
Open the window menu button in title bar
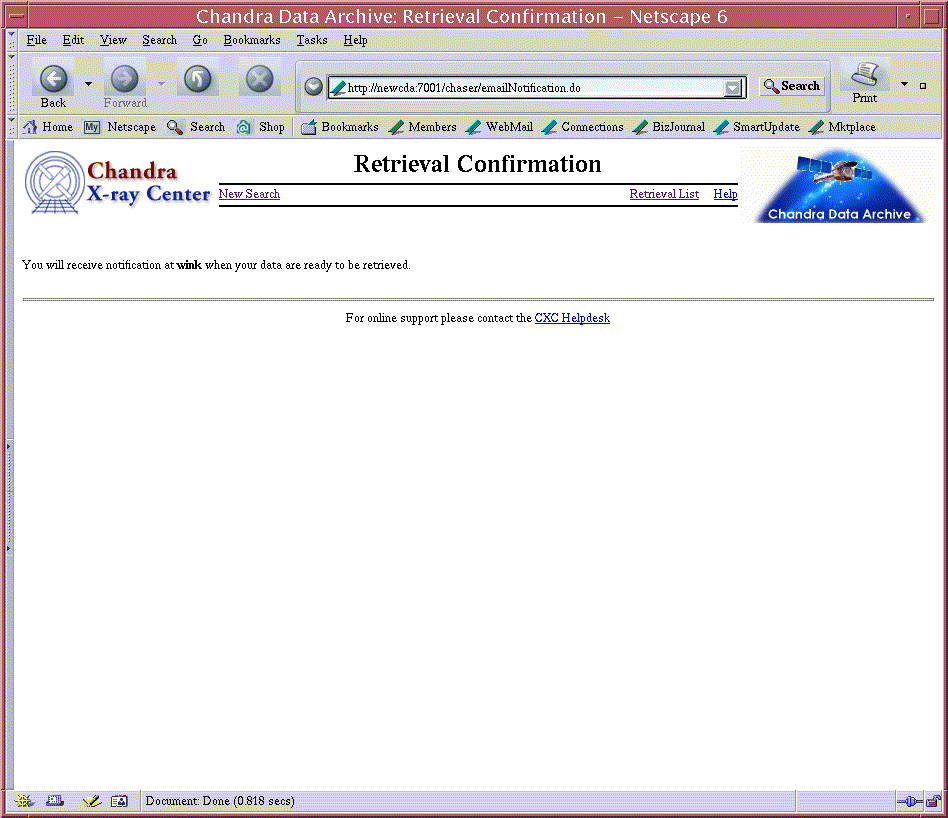(x=17, y=16)
